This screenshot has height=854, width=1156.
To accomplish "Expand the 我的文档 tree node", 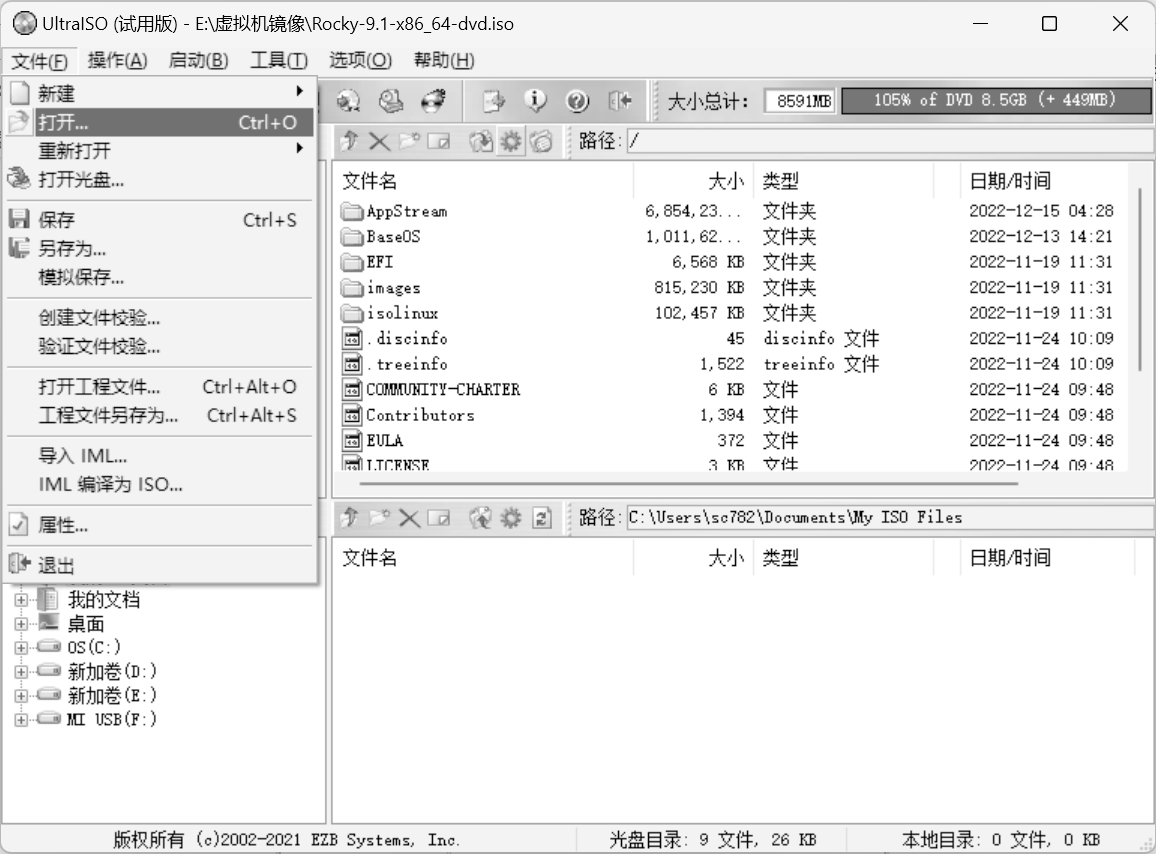I will (x=21, y=600).
